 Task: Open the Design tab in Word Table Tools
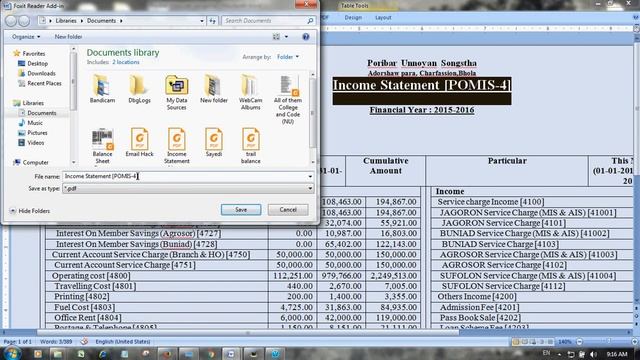[x=353, y=18]
